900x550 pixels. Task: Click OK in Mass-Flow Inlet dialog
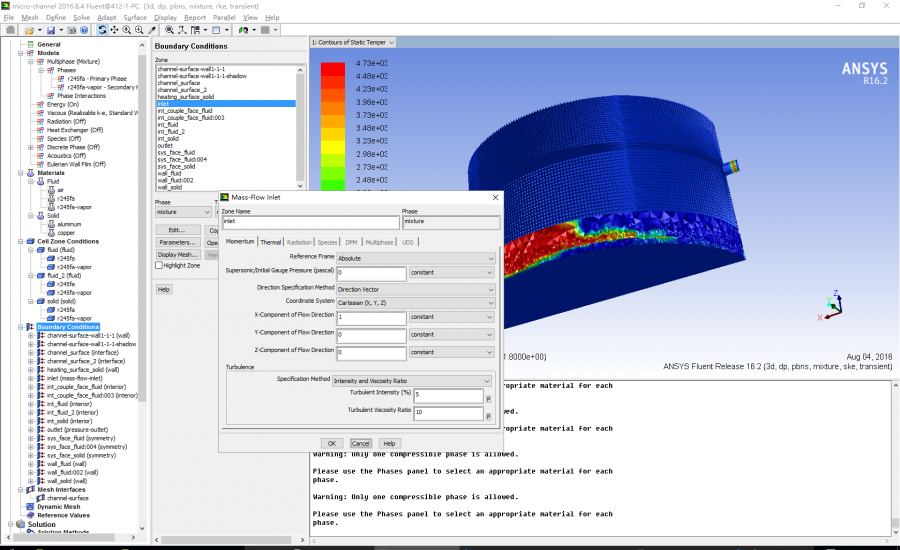(332, 443)
